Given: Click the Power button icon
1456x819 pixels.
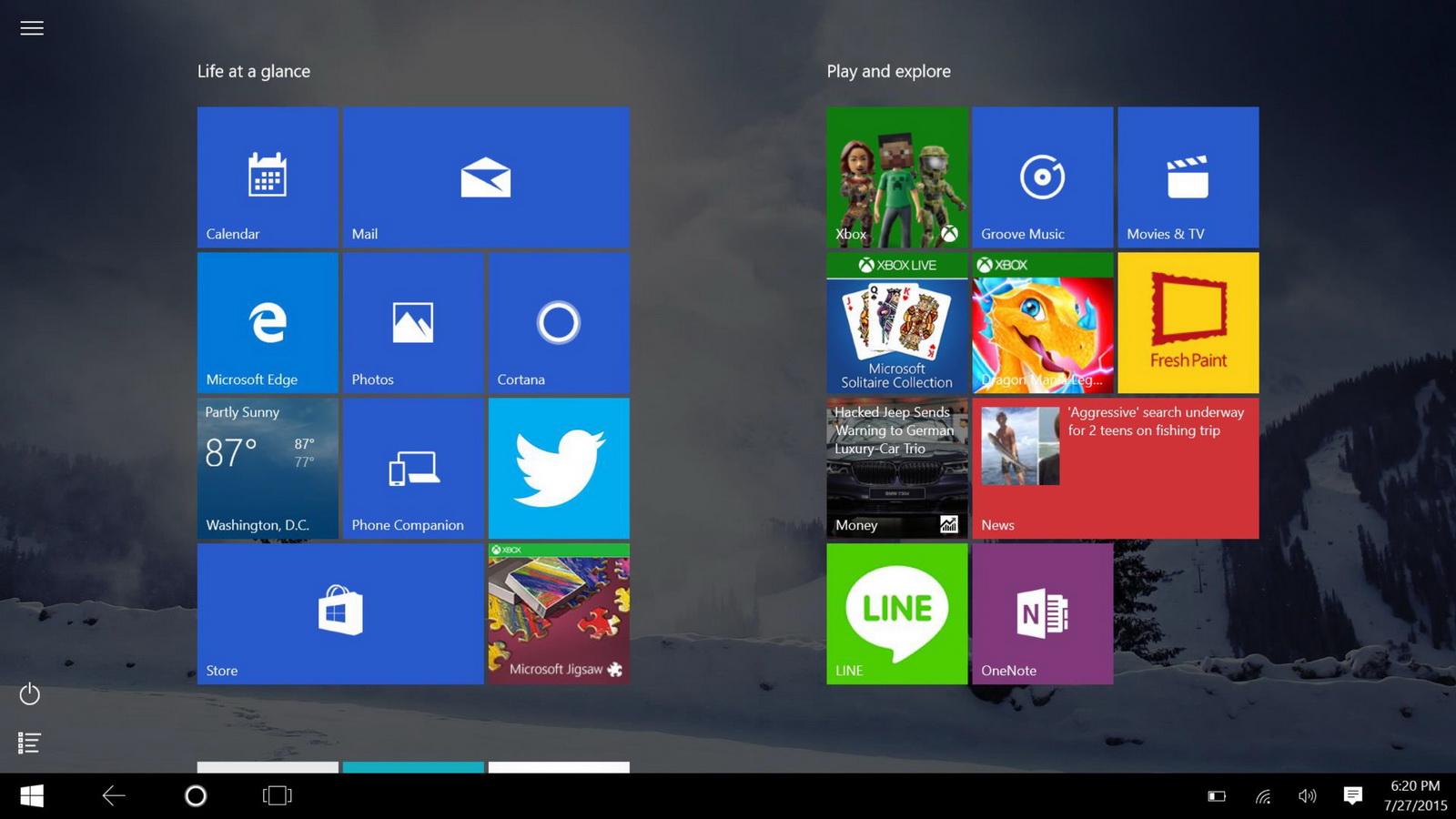Looking at the screenshot, I should 30,694.
